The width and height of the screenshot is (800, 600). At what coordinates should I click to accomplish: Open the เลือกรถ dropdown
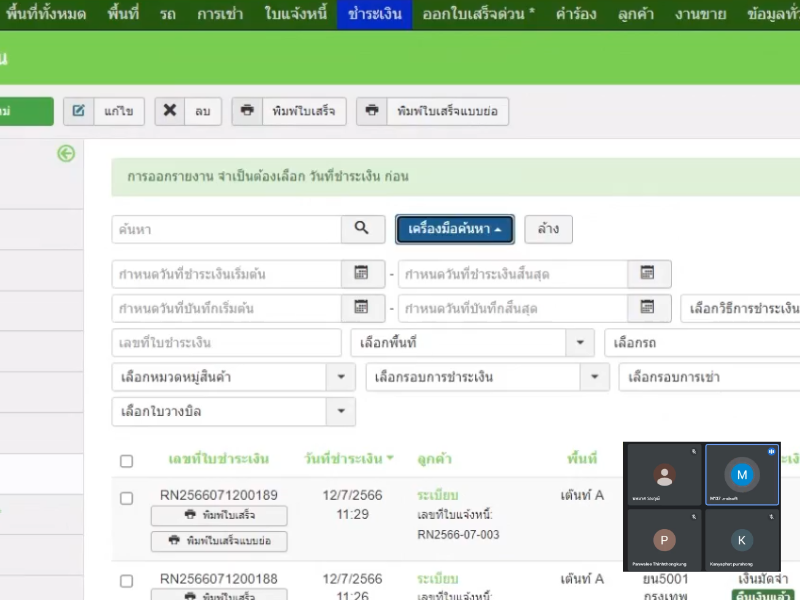coord(703,343)
